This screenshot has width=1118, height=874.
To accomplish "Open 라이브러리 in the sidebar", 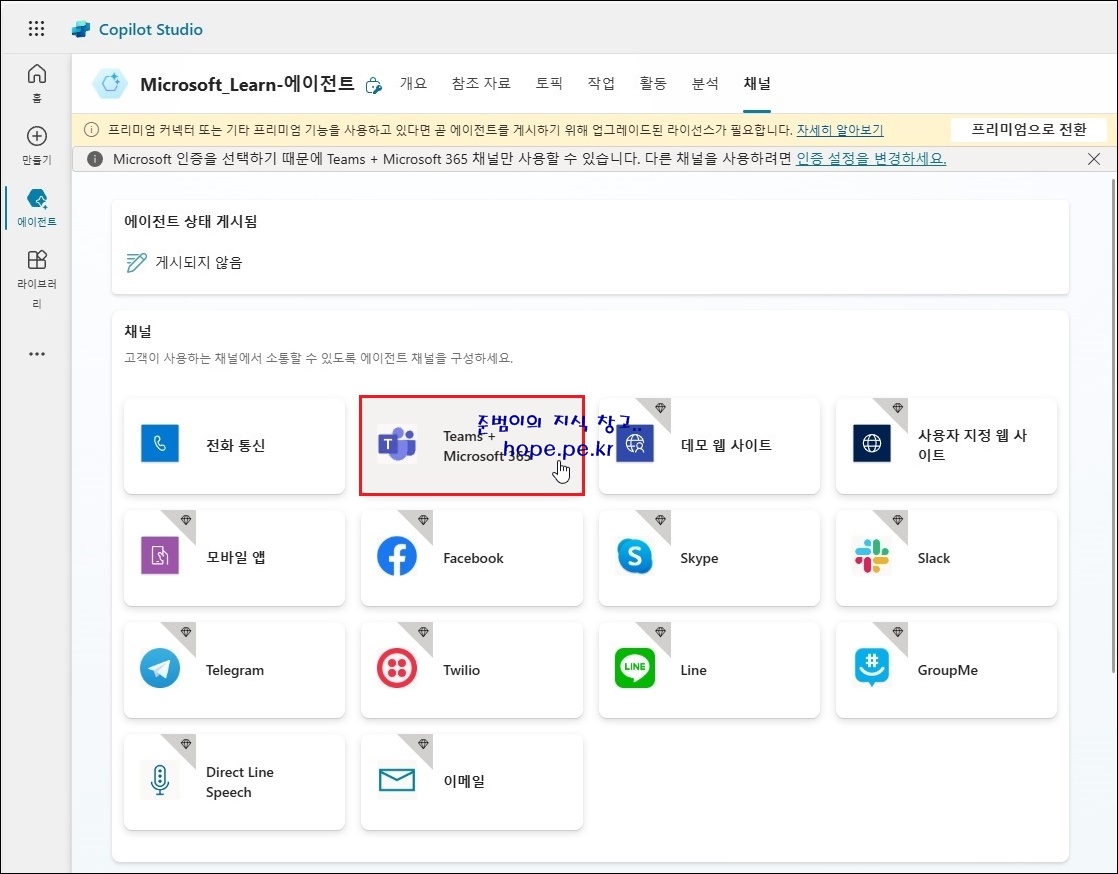I will tap(36, 279).
